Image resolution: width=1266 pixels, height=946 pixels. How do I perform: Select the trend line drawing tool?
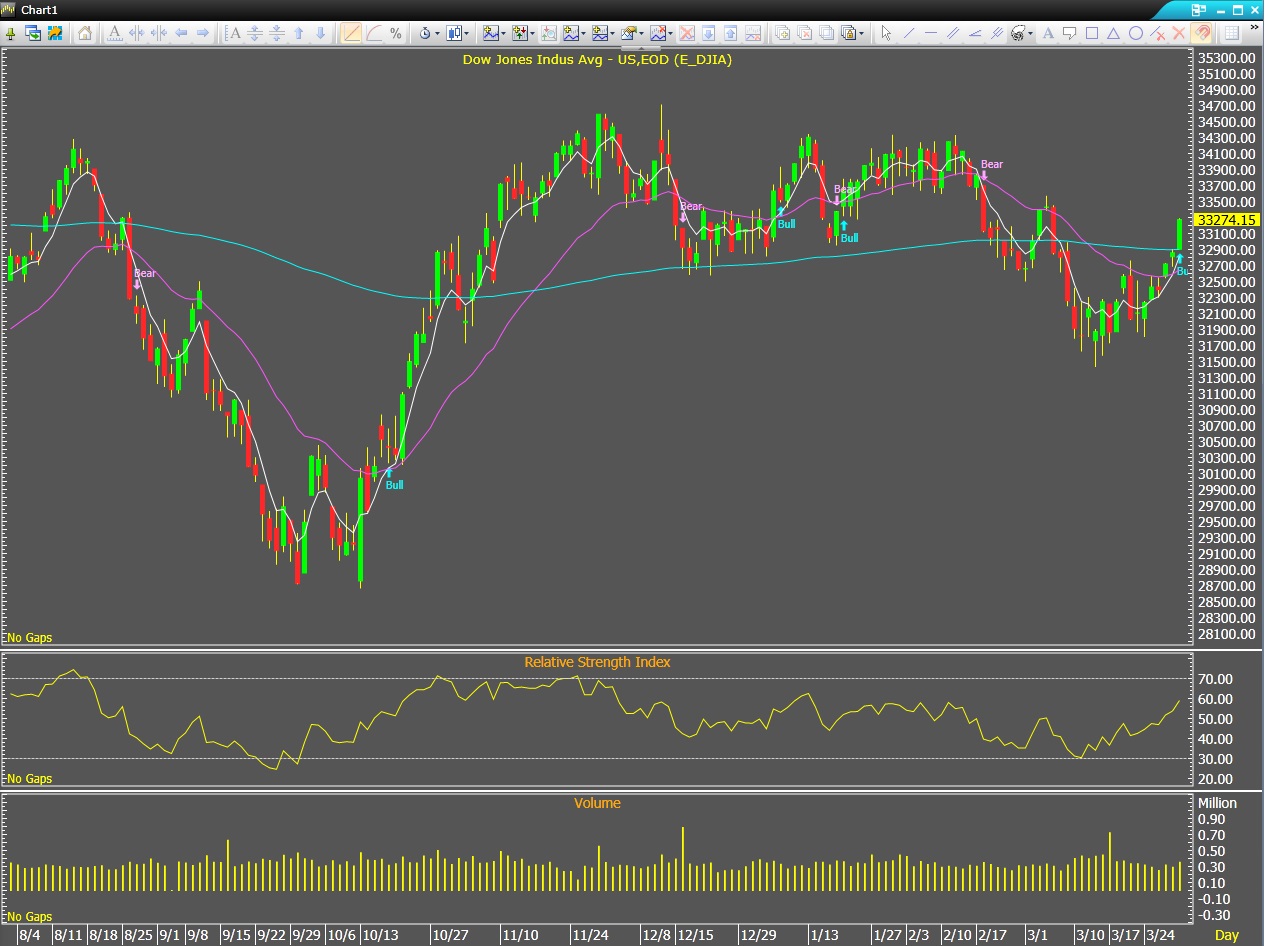pos(909,33)
